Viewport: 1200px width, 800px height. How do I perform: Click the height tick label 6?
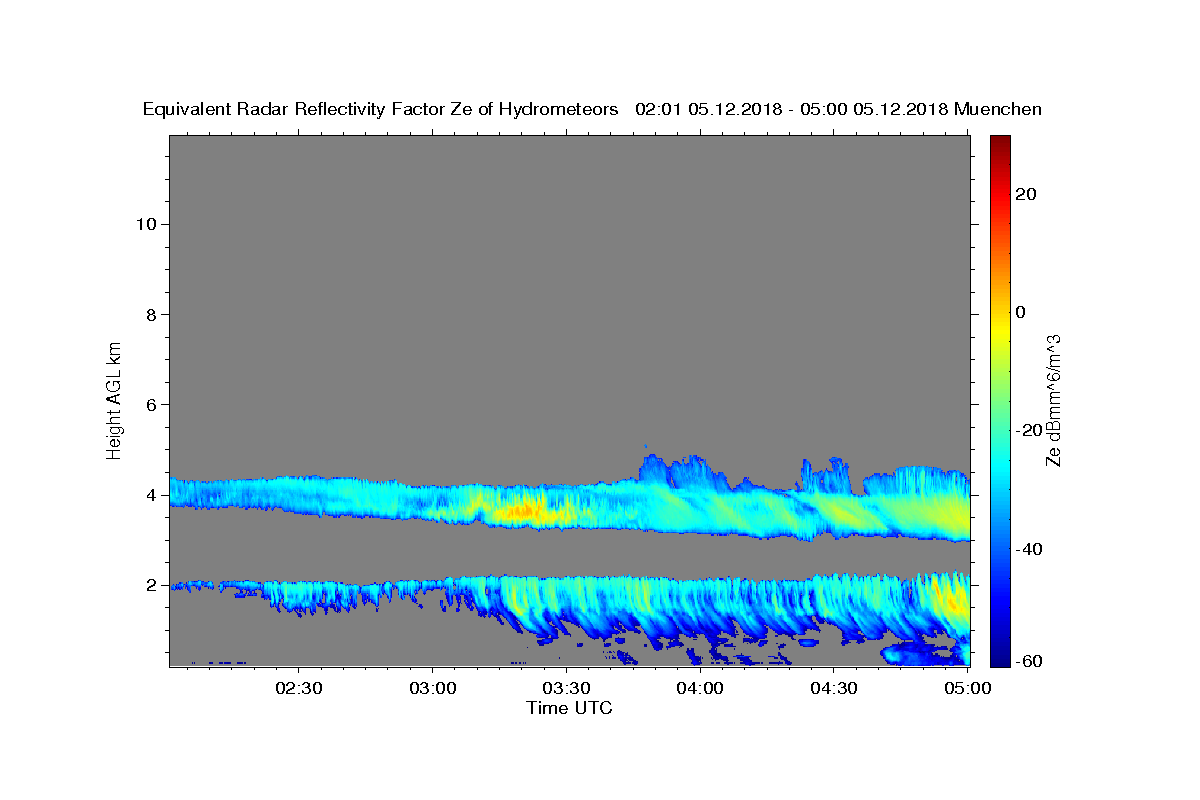[x=150, y=405]
